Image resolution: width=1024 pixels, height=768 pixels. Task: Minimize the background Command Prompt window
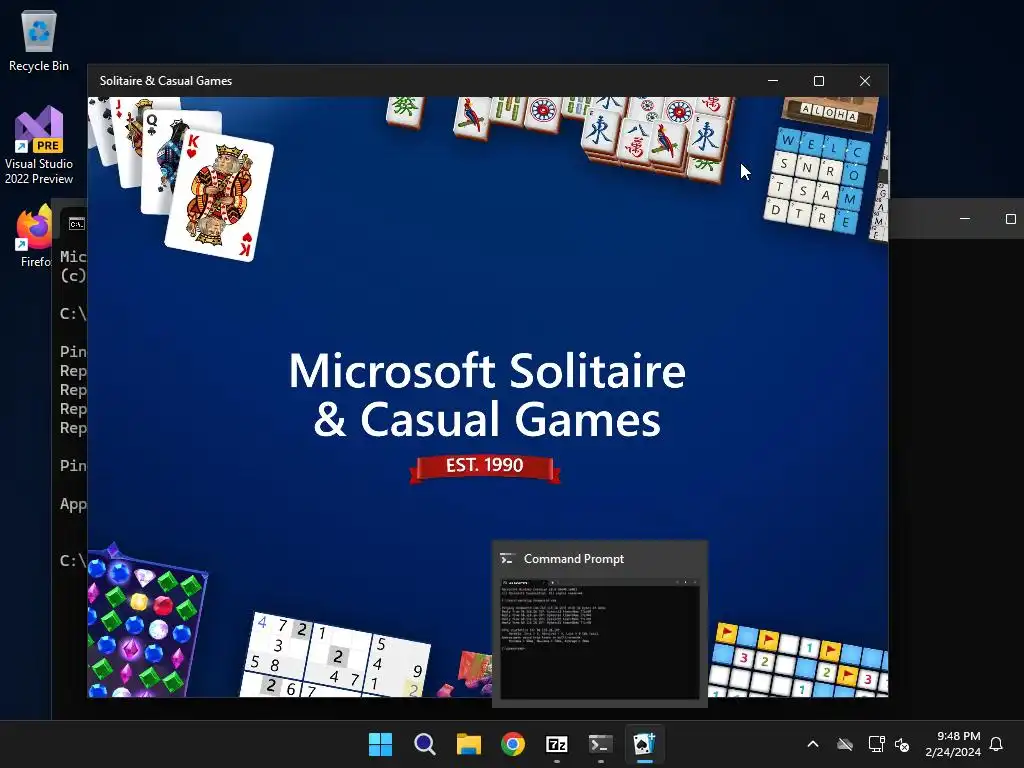point(965,219)
